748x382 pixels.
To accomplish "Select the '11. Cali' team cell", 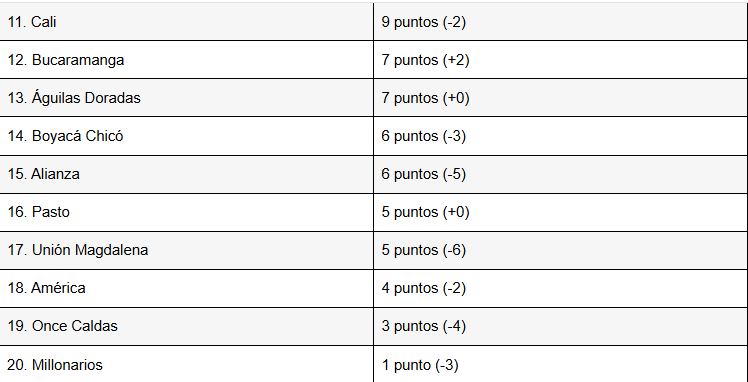I will 187,22.
